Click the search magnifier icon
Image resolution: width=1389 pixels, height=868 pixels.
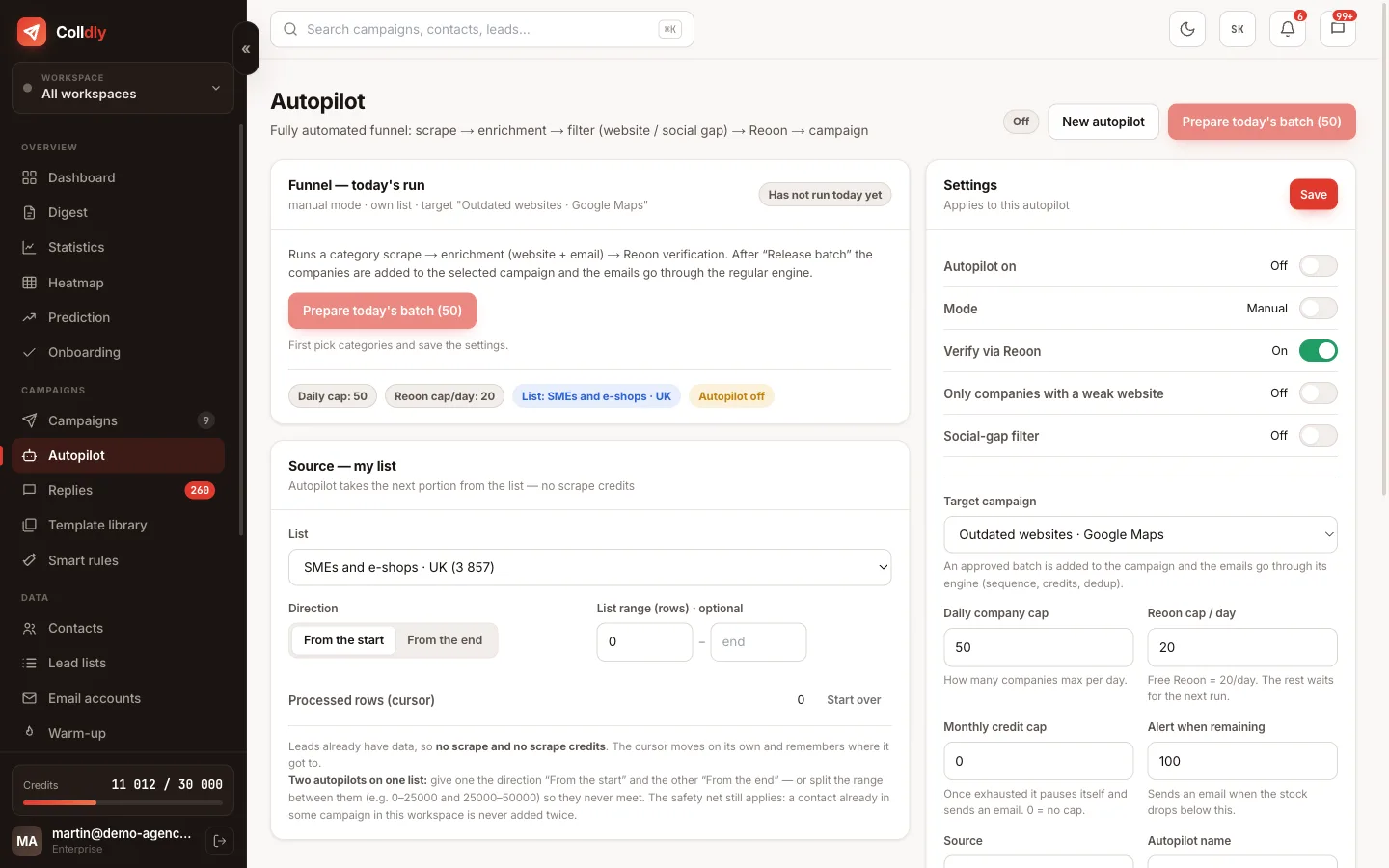click(x=290, y=29)
